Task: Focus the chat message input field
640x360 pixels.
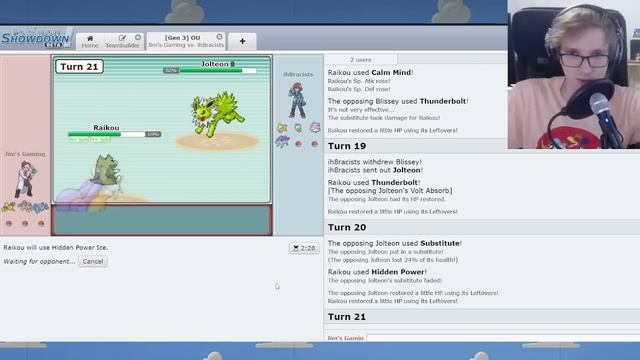Action: pos(503,338)
